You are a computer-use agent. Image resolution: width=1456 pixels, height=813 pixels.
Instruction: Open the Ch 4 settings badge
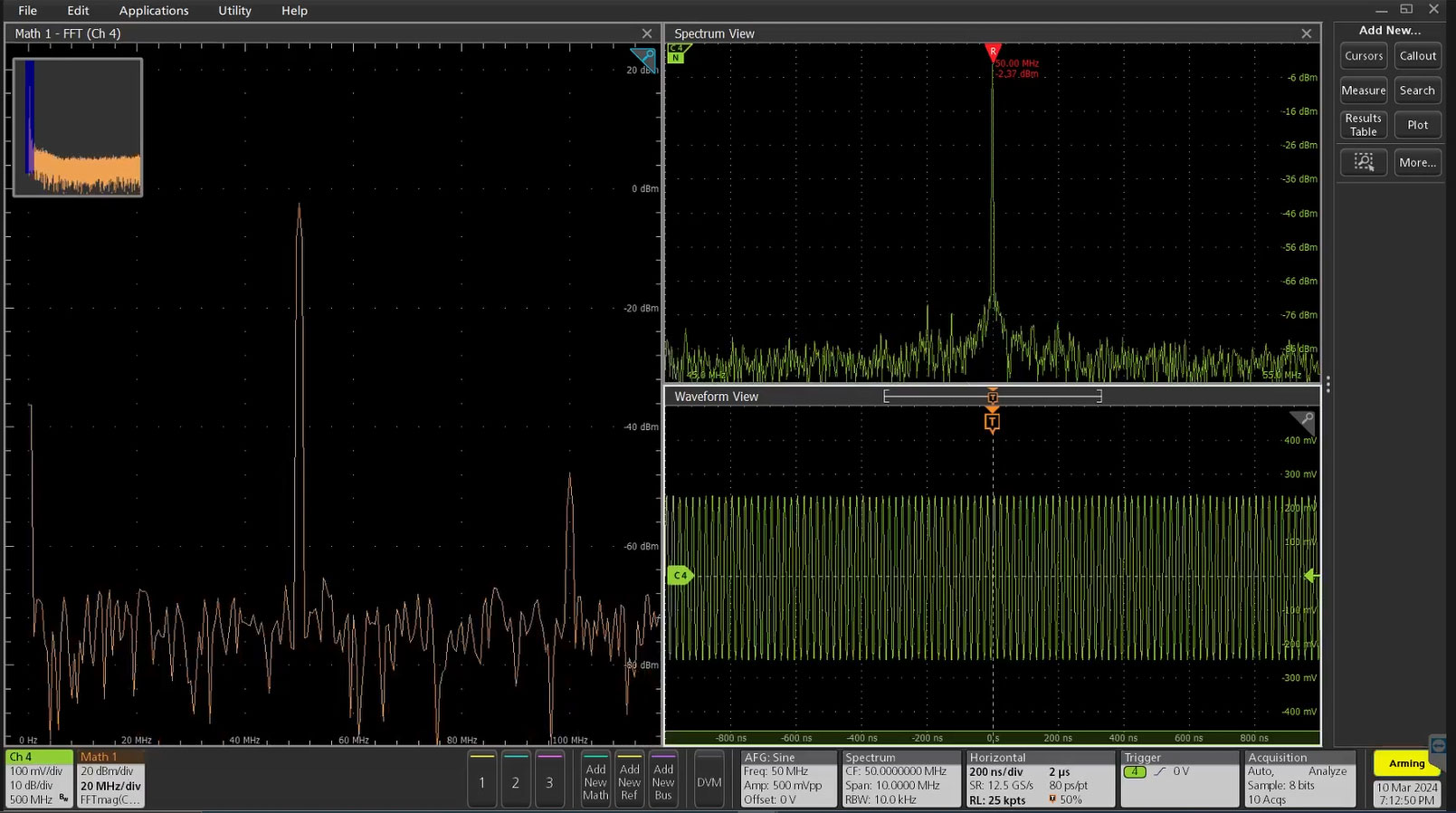[39, 779]
